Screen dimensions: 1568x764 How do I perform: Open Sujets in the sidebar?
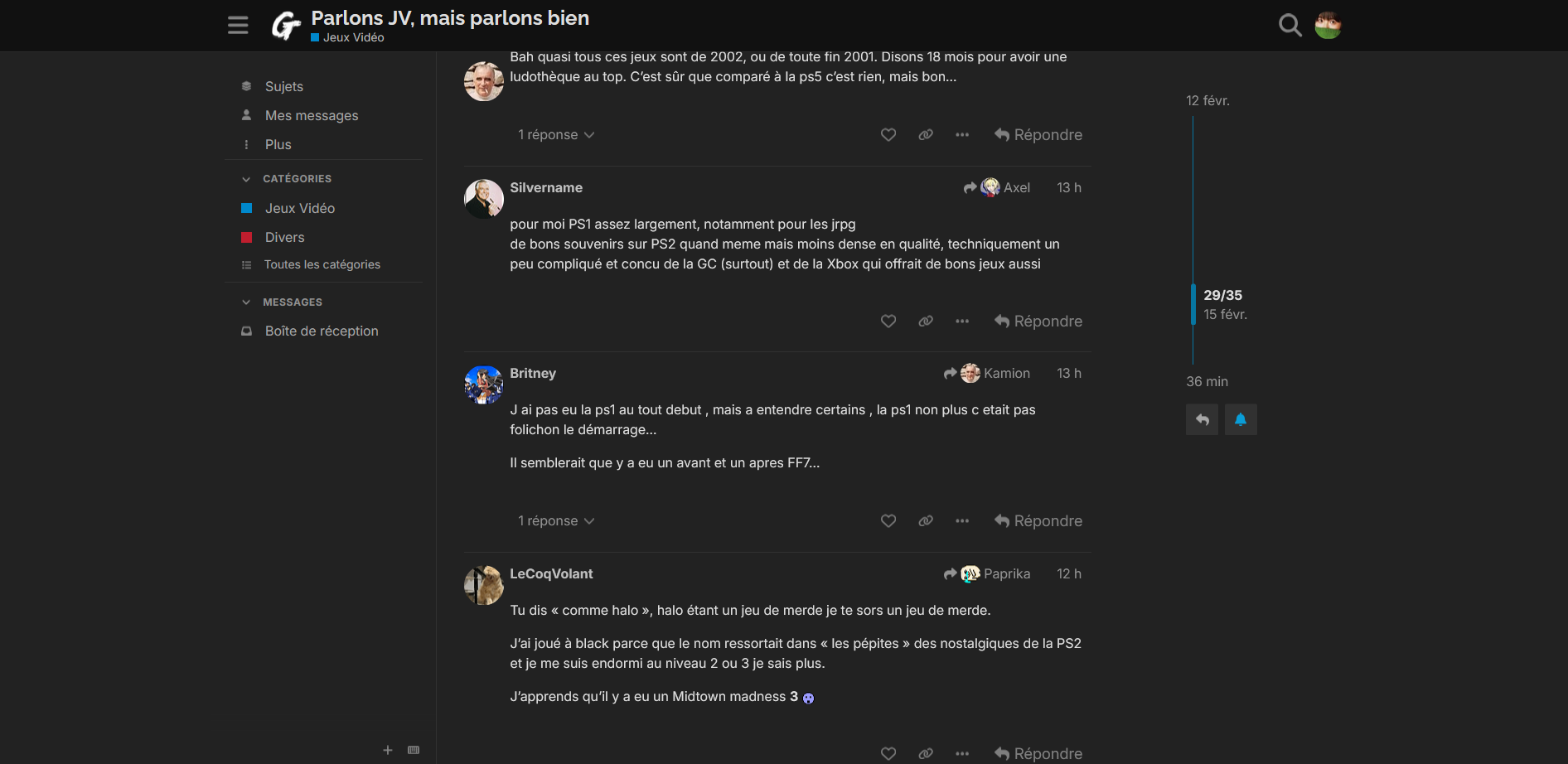(283, 86)
